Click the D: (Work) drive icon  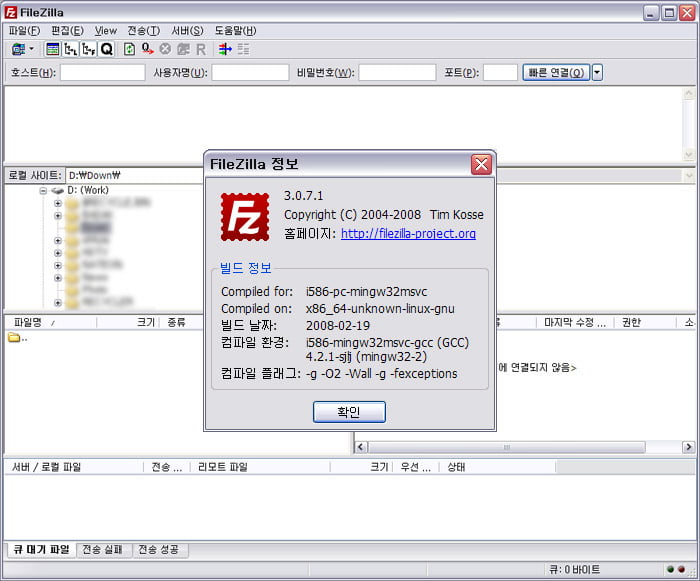[58, 190]
